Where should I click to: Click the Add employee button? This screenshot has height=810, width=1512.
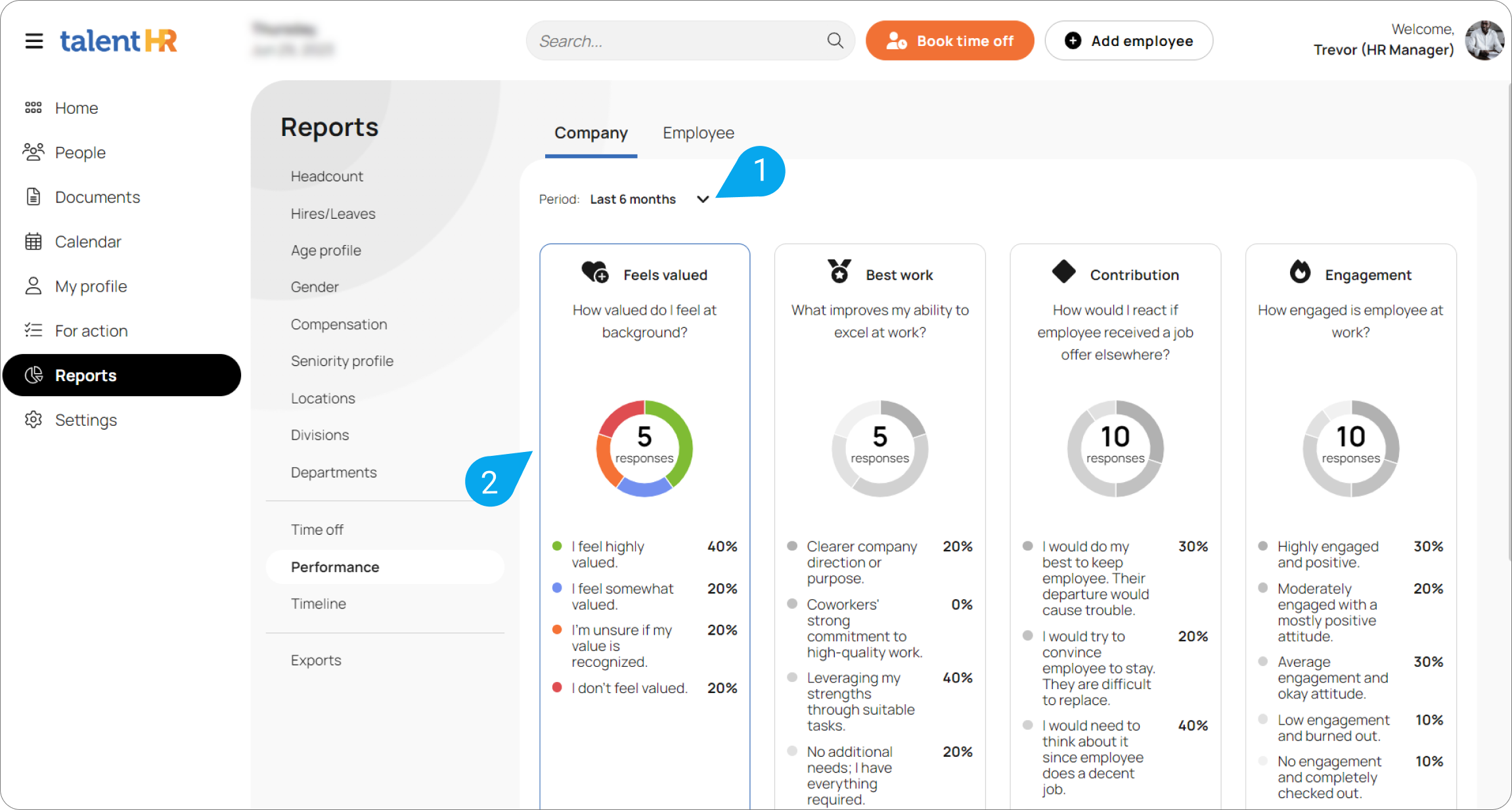coord(1128,41)
